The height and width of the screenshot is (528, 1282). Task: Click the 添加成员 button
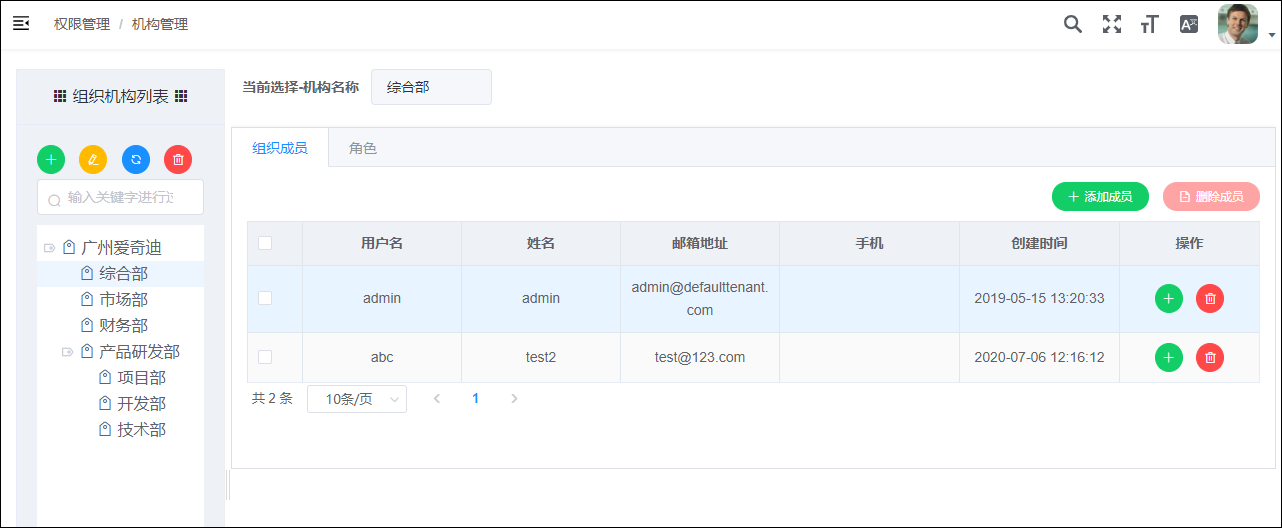[x=1100, y=197]
